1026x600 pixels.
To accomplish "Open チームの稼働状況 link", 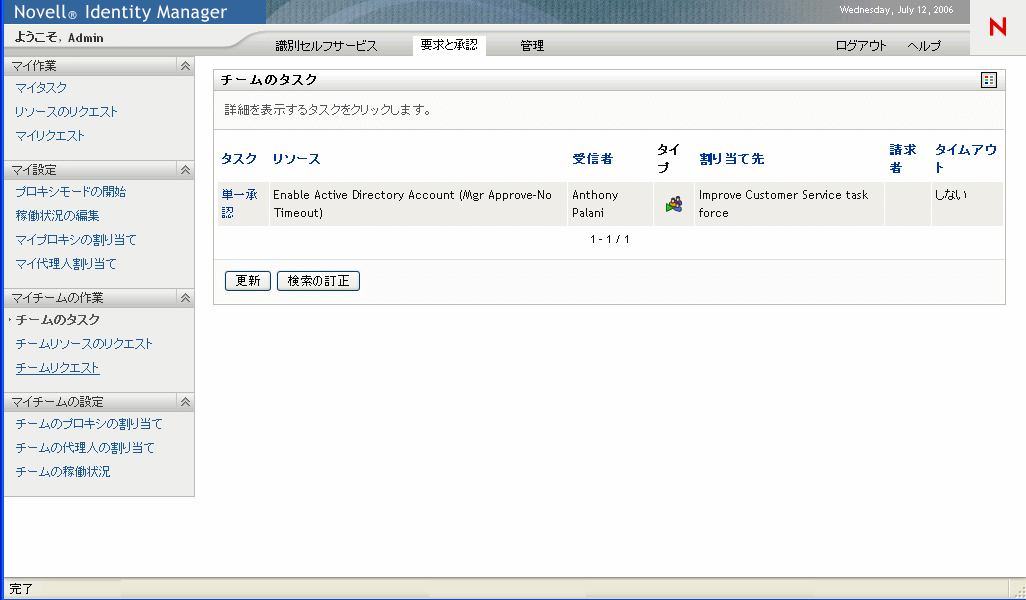I will pos(63,472).
